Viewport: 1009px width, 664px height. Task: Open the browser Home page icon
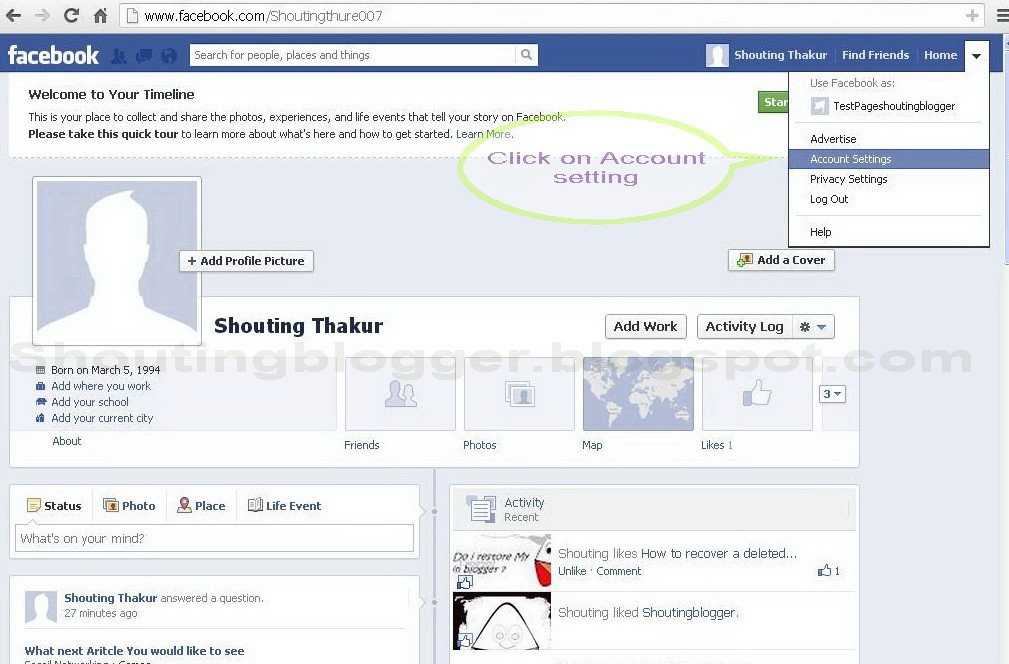coord(100,15)
